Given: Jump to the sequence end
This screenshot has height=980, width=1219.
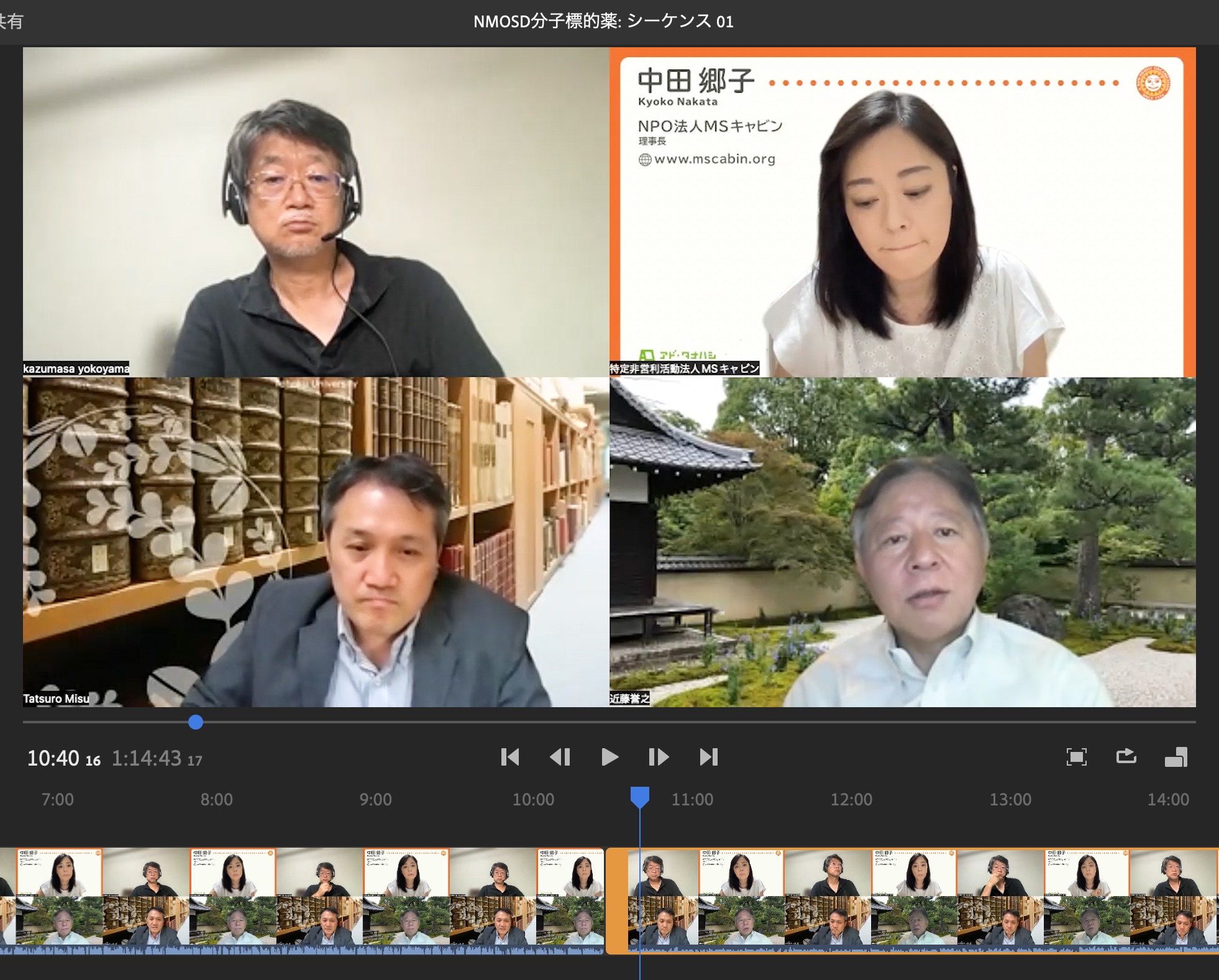Looking at the screenshot, I should (x=708, y=757).
